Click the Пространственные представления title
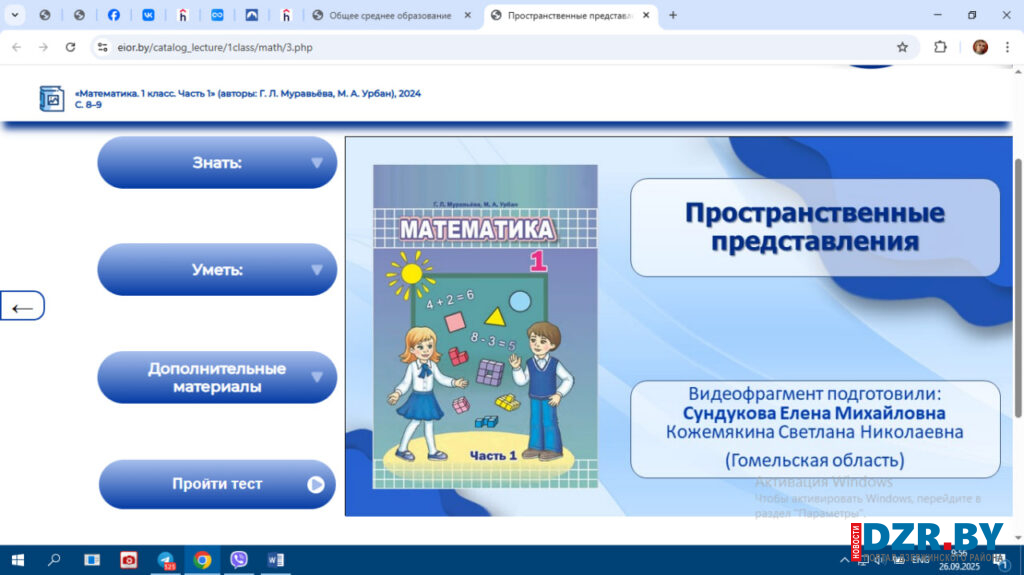The height and width of the screenshot is (575, 1024). 814,227
